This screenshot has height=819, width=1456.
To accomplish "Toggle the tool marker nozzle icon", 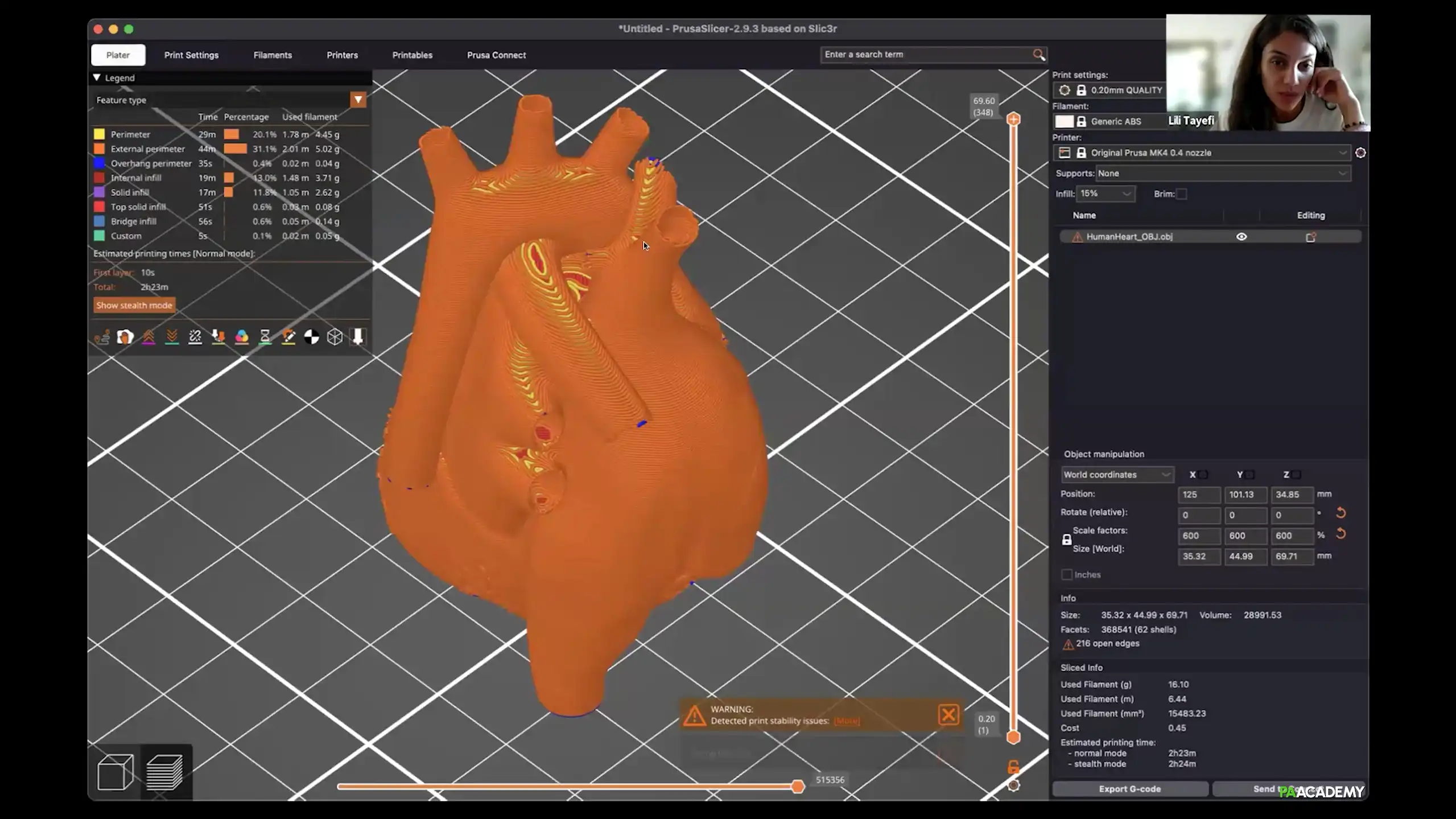I will pos(358,337).
